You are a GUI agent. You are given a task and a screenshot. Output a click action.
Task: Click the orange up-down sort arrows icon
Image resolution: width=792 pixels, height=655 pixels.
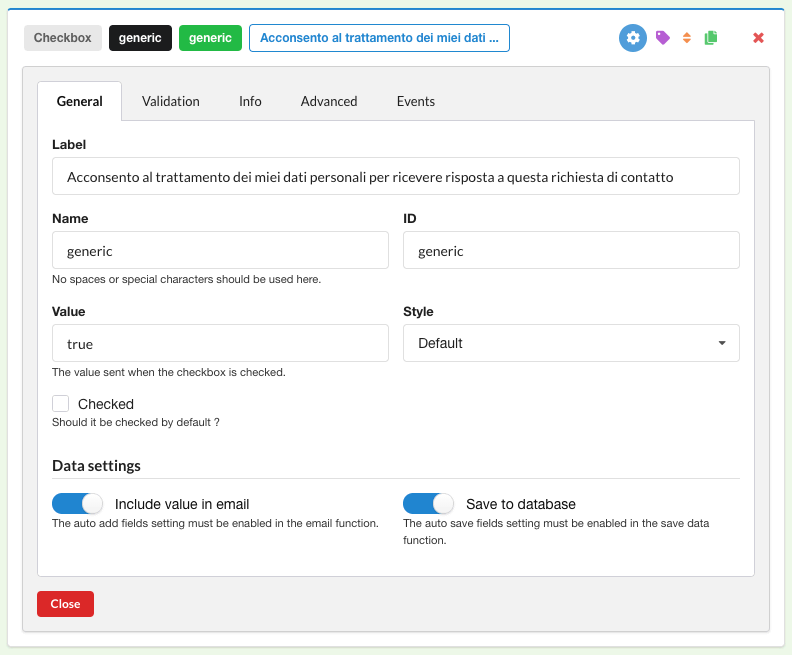tap(687, 38)
